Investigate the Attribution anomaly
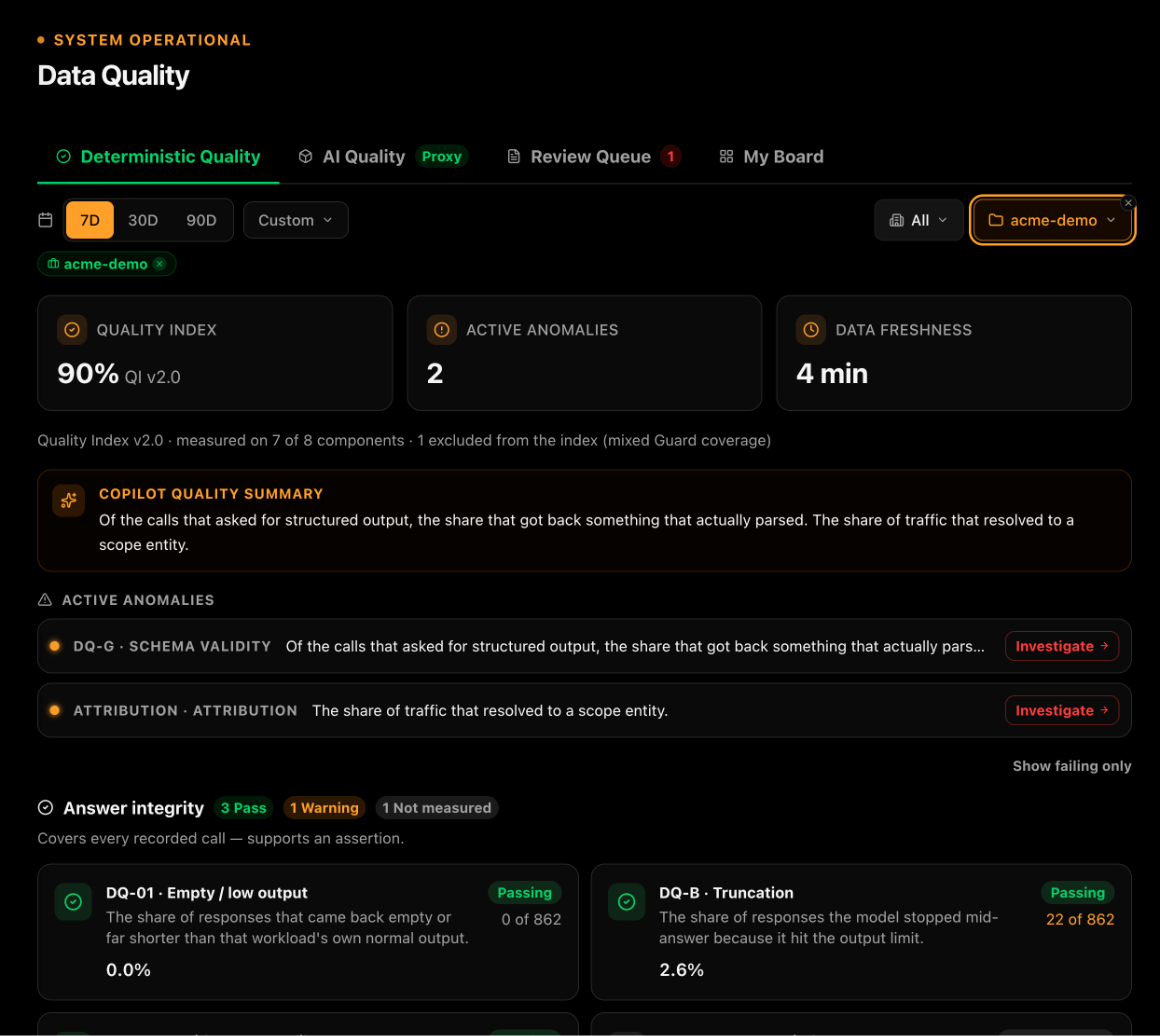The width and height of the screenshot is (1160, 1036). pyautogui.click(x=1061, y=710)
